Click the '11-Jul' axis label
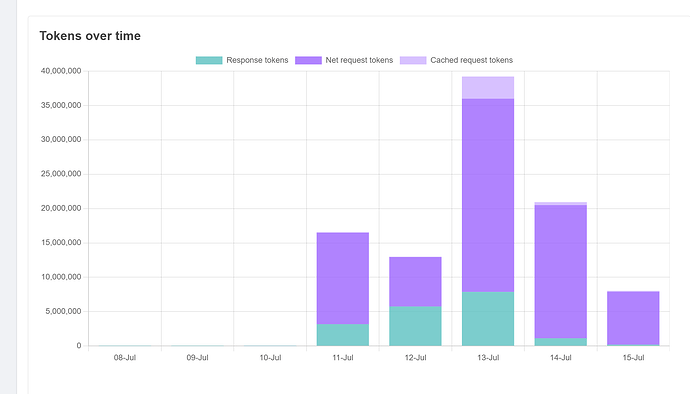The width and height of the screenshot is (690, 394). click(343, 357)
